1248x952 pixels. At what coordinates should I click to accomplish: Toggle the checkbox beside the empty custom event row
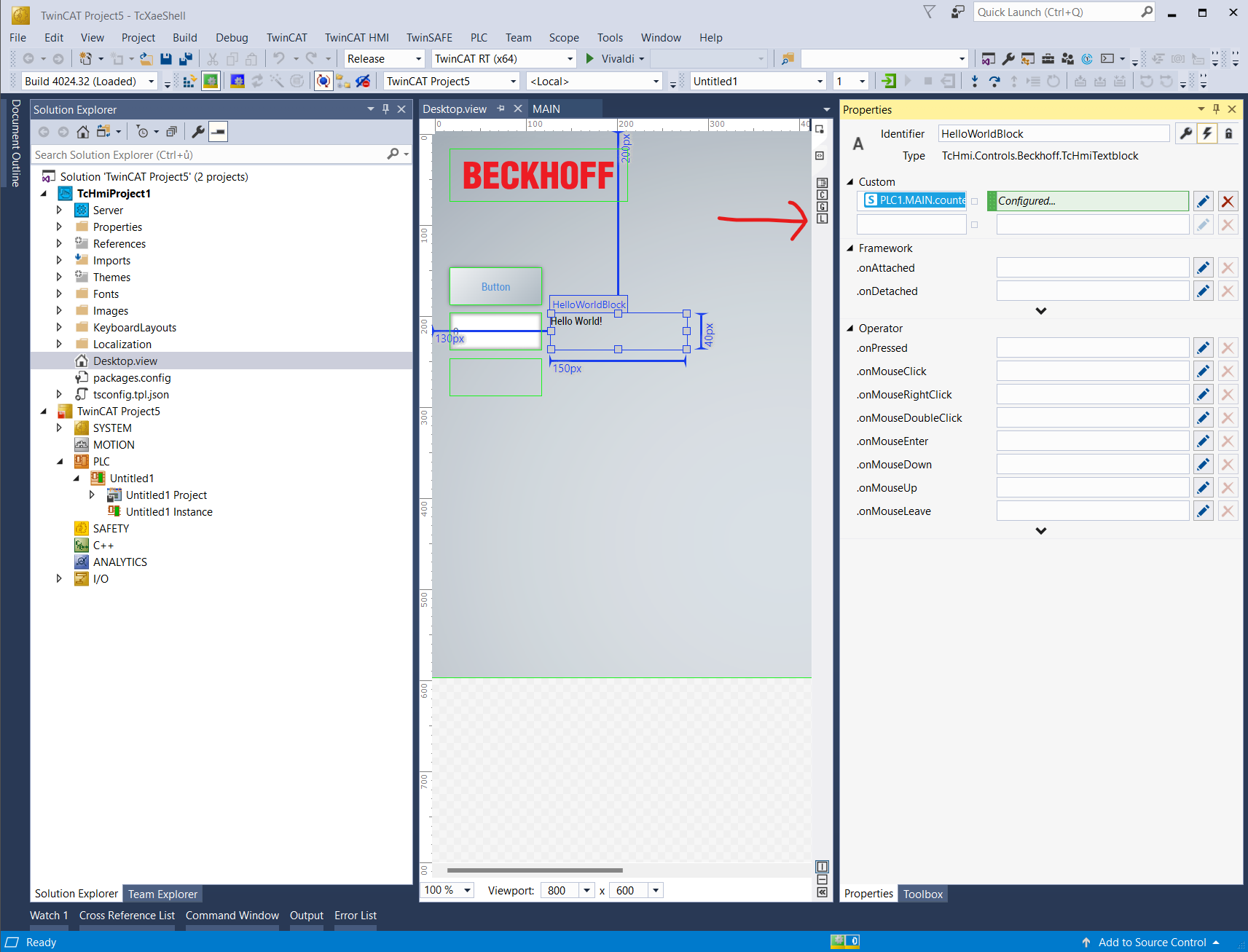pos(974,225)
